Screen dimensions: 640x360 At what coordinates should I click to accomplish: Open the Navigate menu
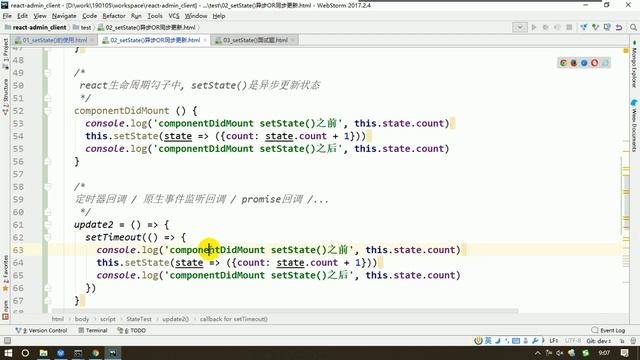click(64, 16)
